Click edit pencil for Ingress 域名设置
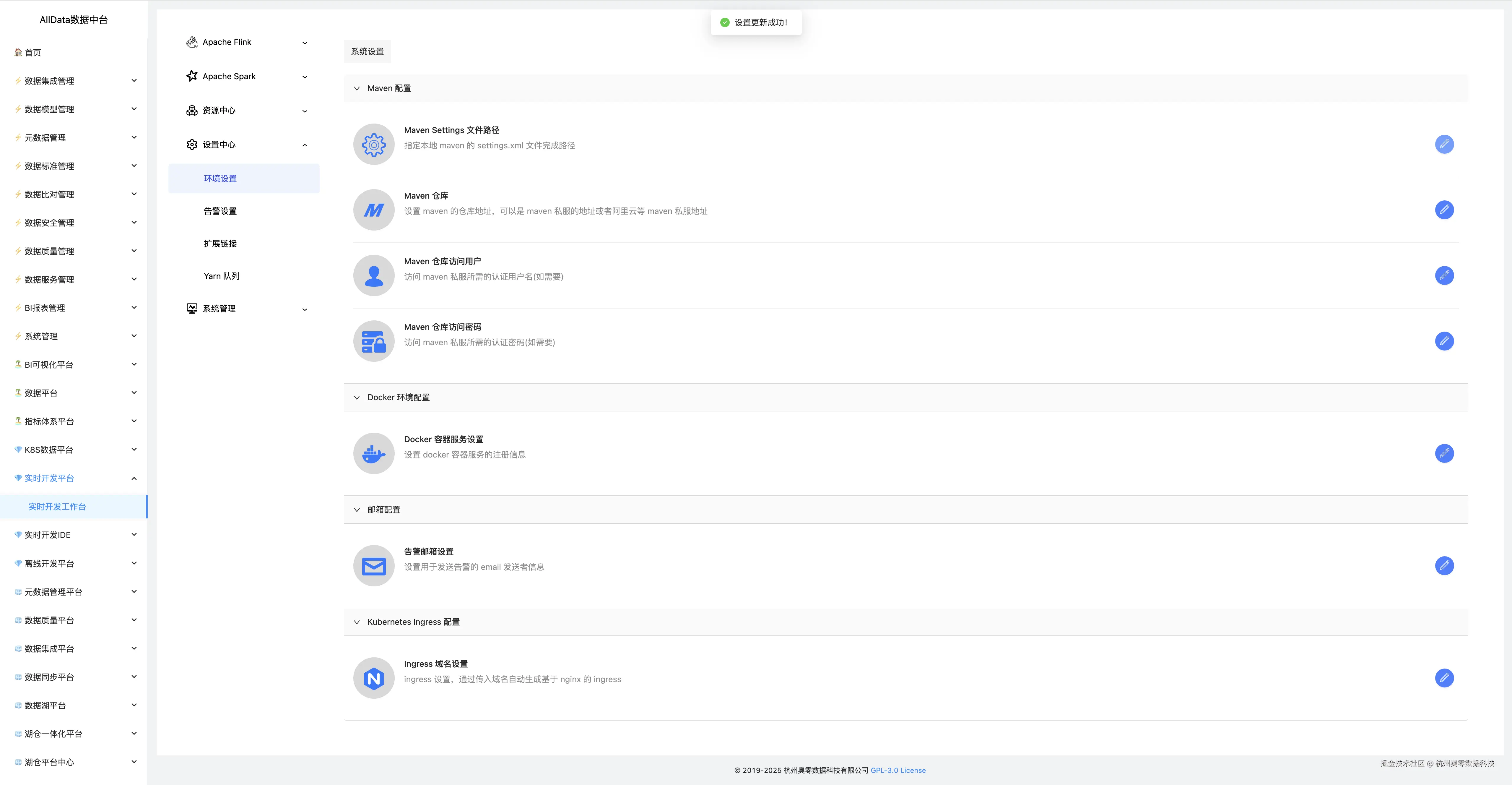 [1444, 677]
